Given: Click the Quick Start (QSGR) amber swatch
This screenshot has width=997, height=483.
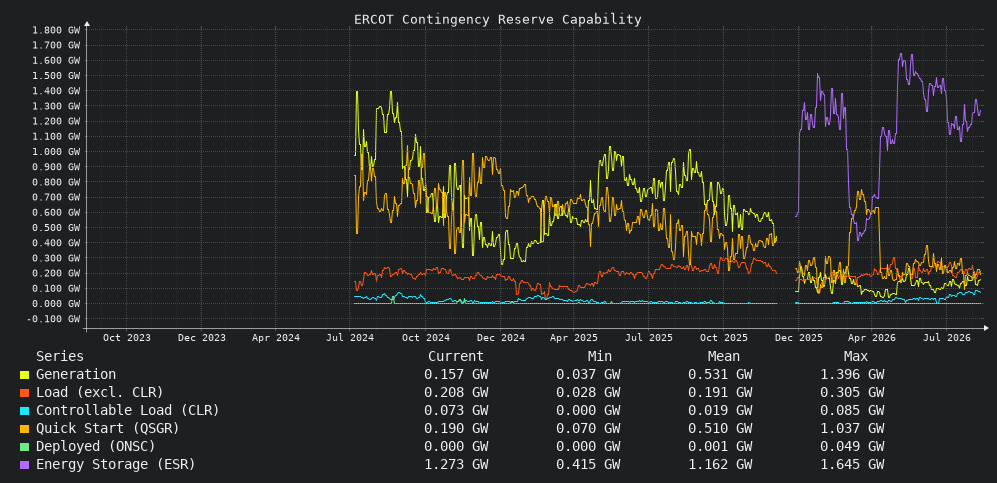Looking at the screenshot, I should point(24,429).
